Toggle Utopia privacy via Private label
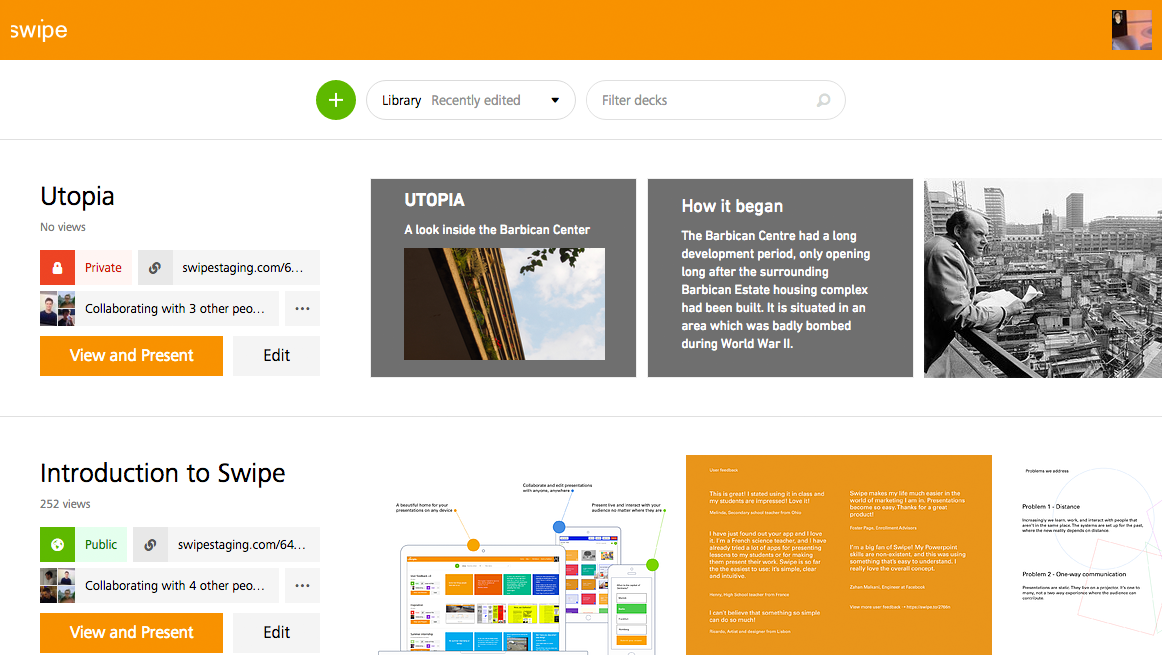Viewport: 1162px width, 672px height. (x=103, y=268)
